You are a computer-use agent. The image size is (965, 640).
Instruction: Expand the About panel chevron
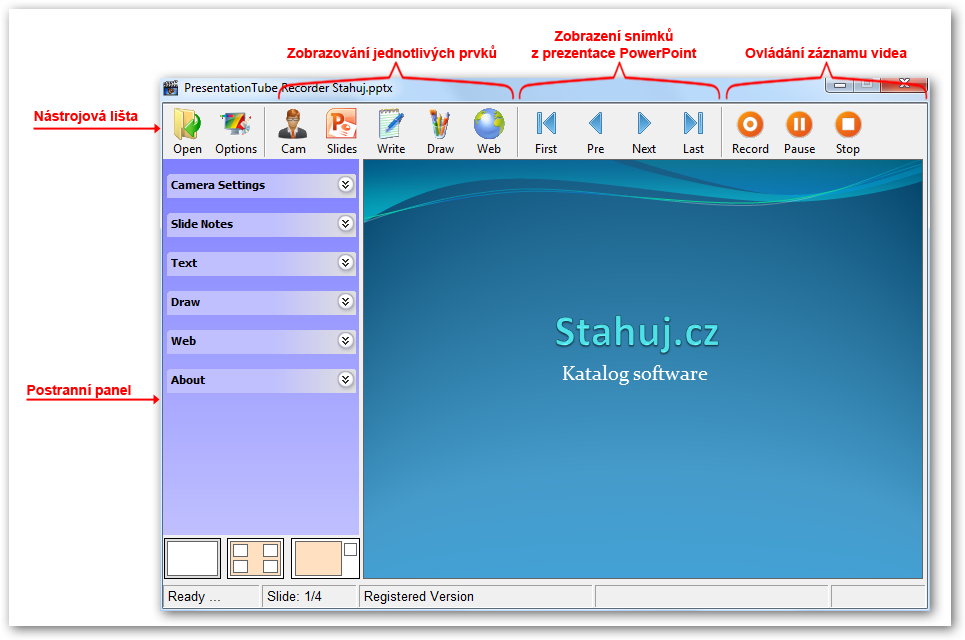[x=346, y=380]
